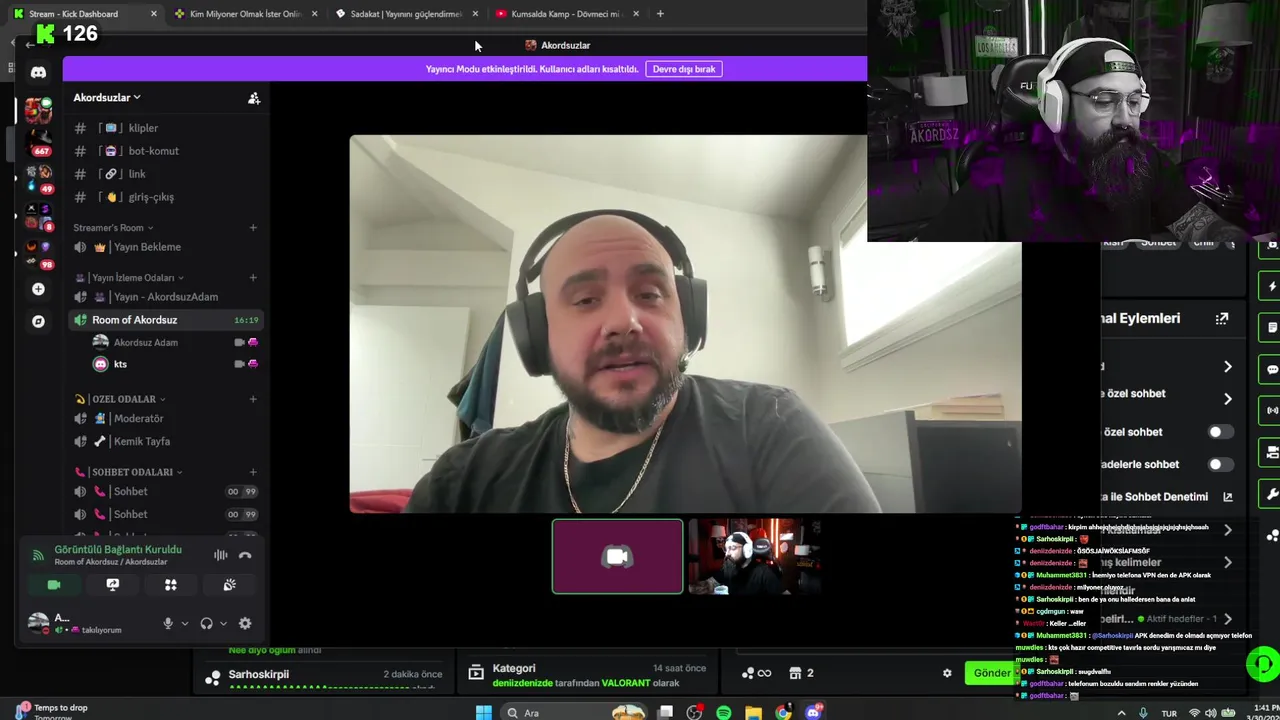
Task: Open File Explorer from the taskbar
Action: 753,712
